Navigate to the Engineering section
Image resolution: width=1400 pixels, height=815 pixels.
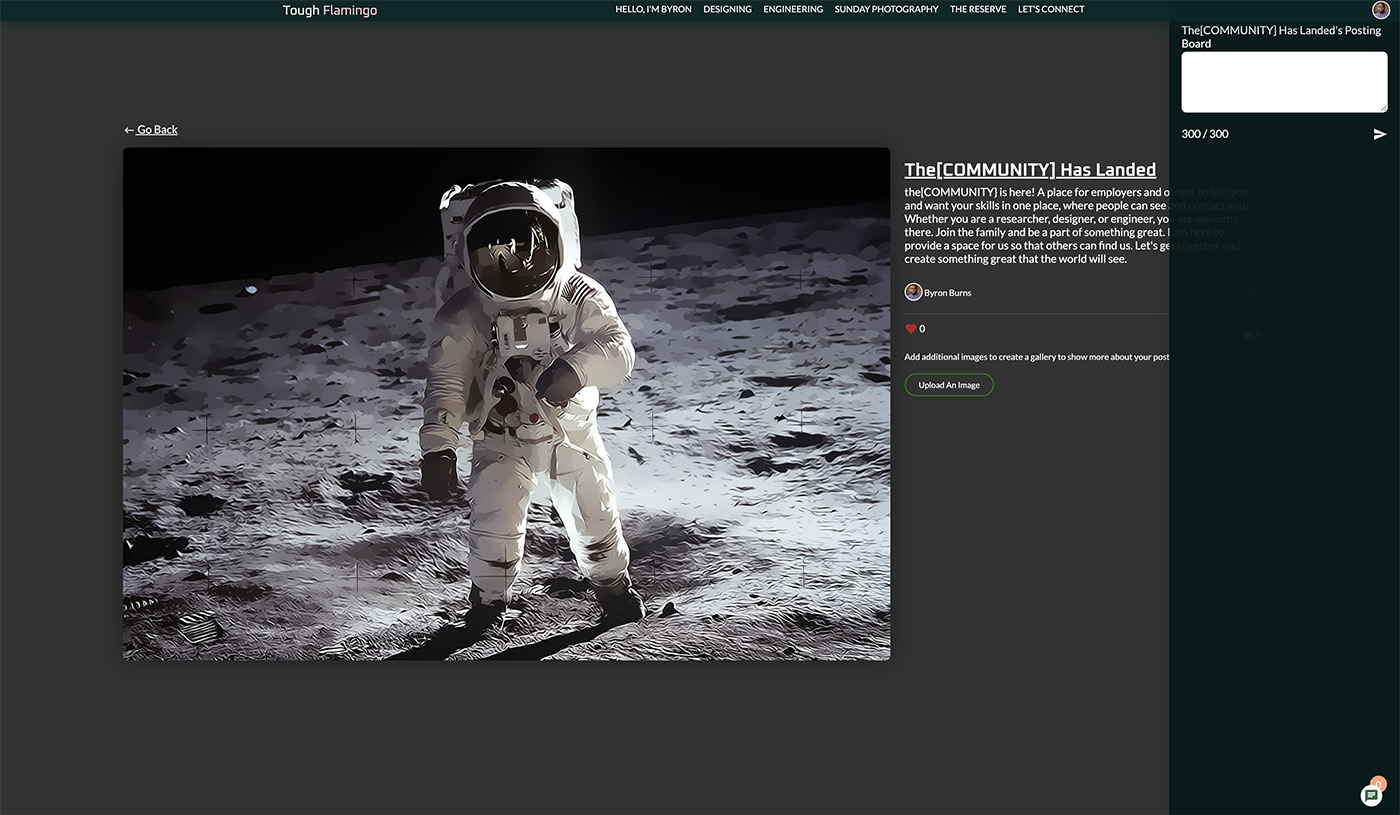[x=793, y=10]
